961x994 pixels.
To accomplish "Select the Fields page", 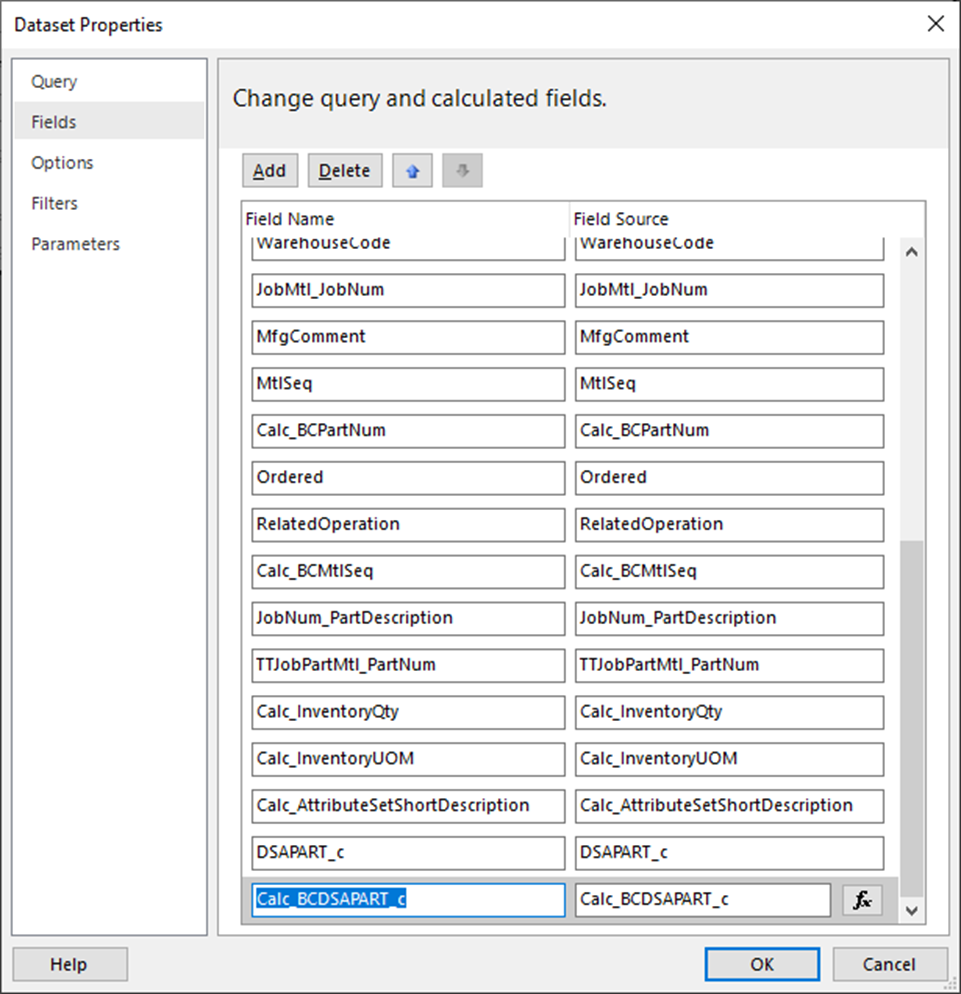I will 54,122.
